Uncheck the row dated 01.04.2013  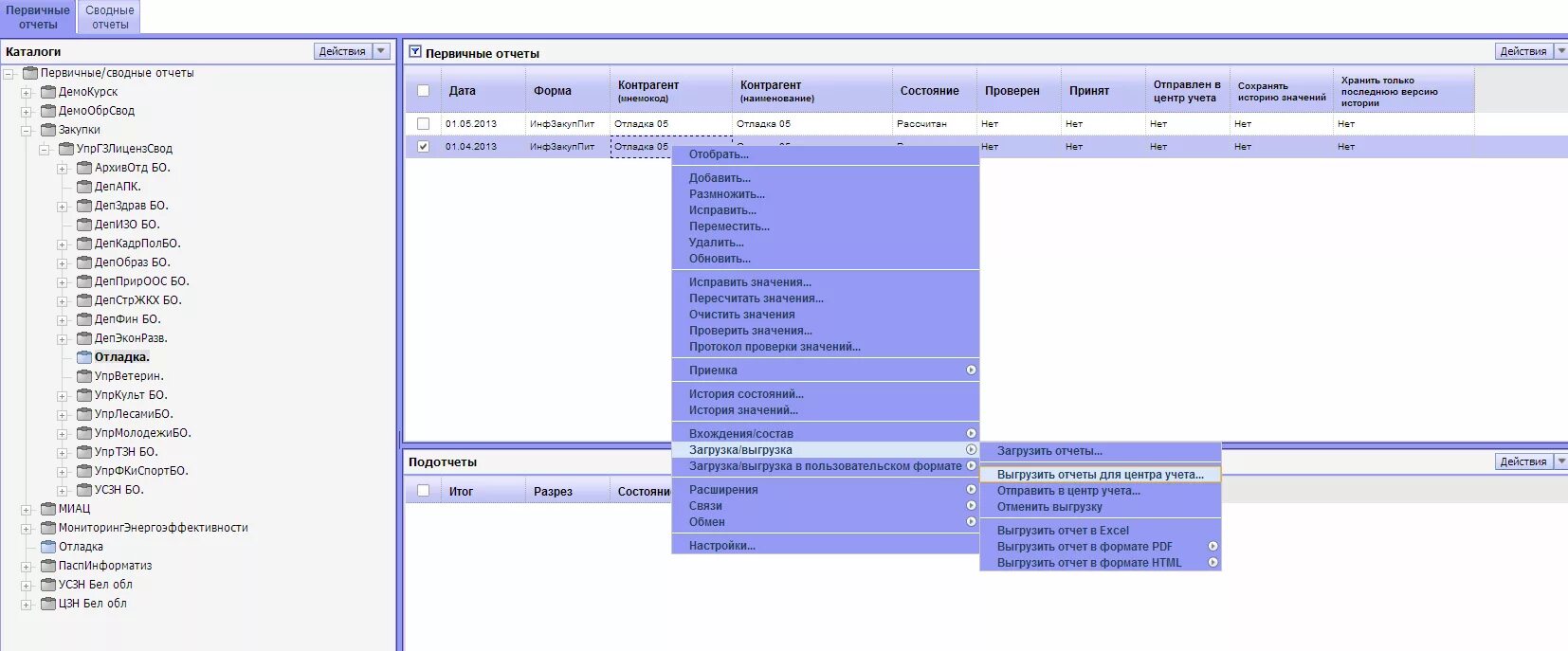423,146
